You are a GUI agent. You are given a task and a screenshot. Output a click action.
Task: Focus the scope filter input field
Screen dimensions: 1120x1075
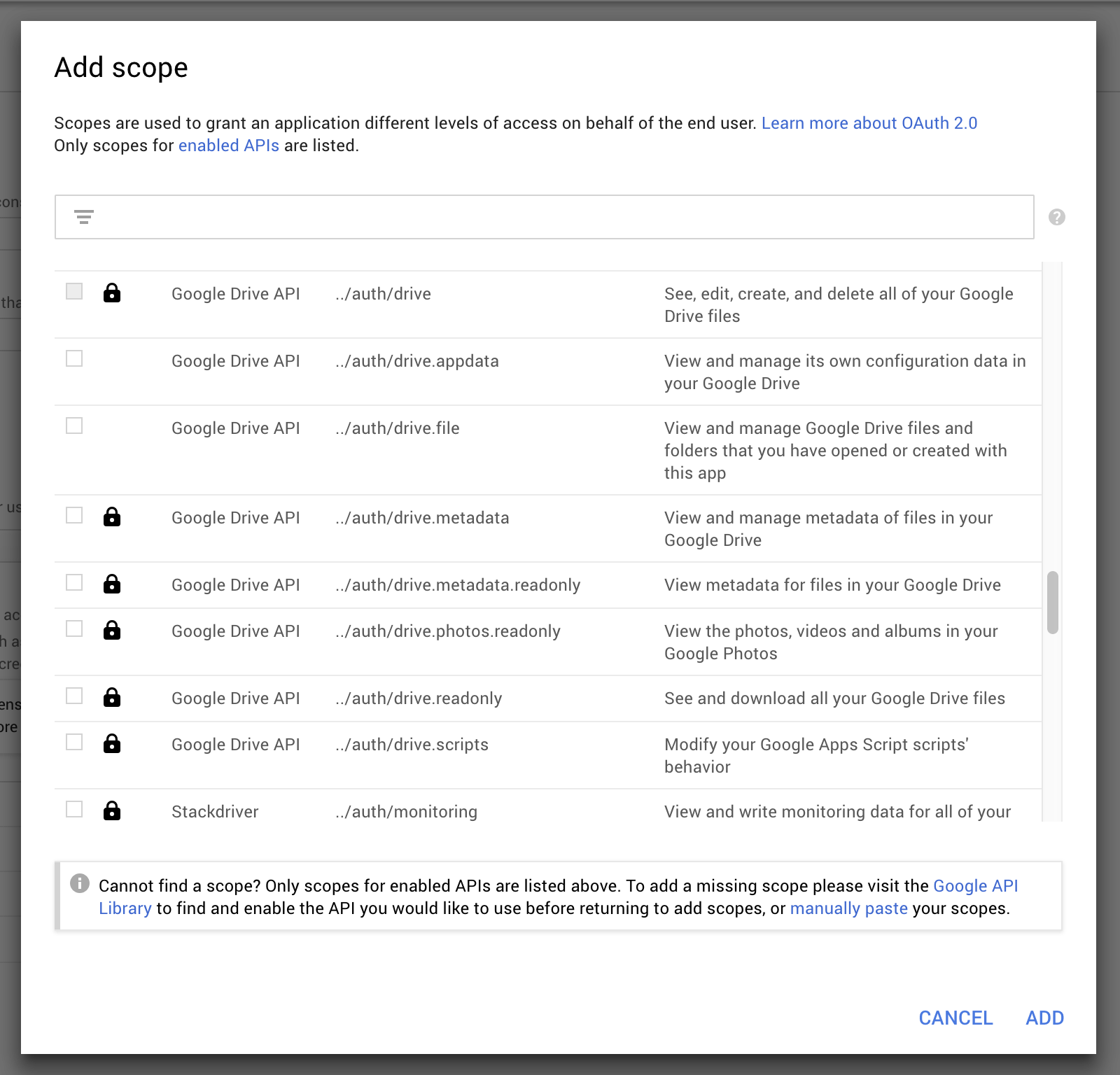545,217
